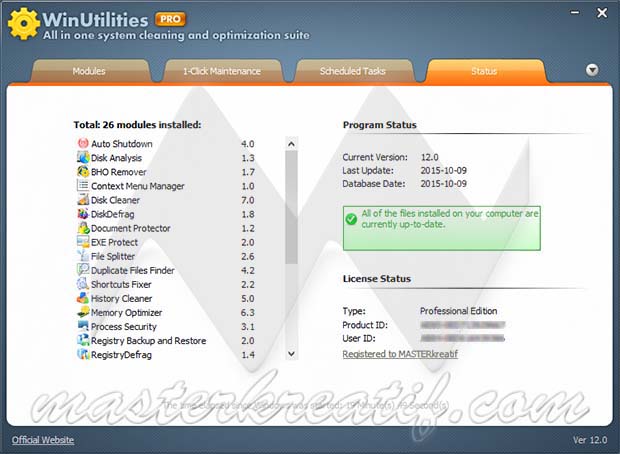This screenshot has height=454, width=620.
Task: Click the WinUtilities gear logo
Action: [24, 24]
